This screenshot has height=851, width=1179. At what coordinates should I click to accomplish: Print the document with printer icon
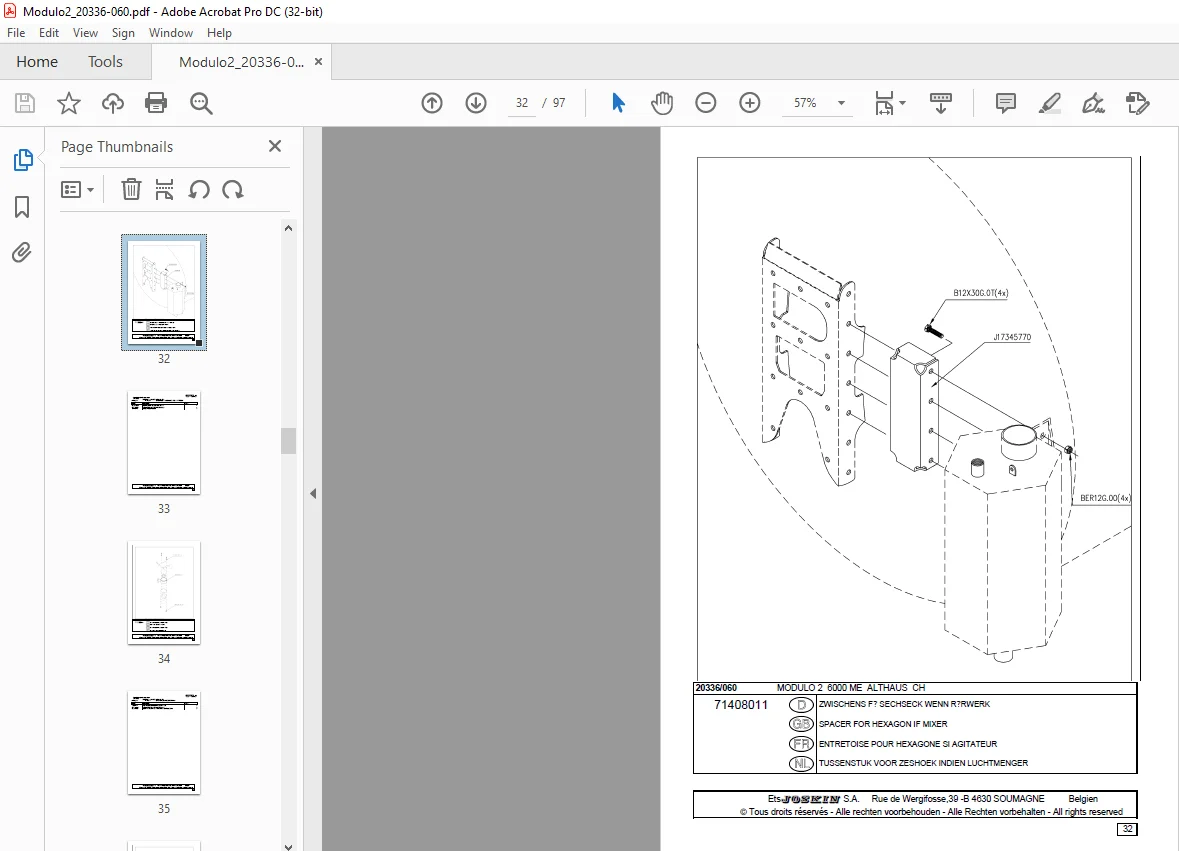156,103
